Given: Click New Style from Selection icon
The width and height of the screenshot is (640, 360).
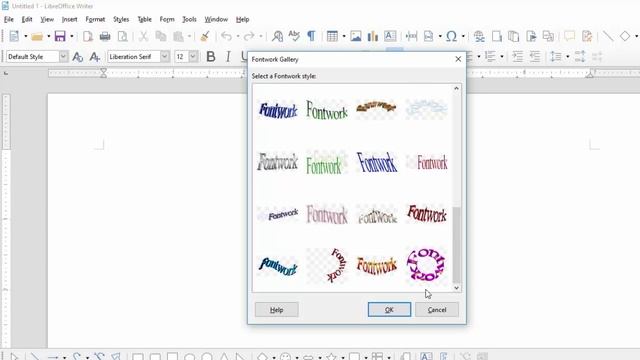Looking at the screenshot, I should pos(95,57).
